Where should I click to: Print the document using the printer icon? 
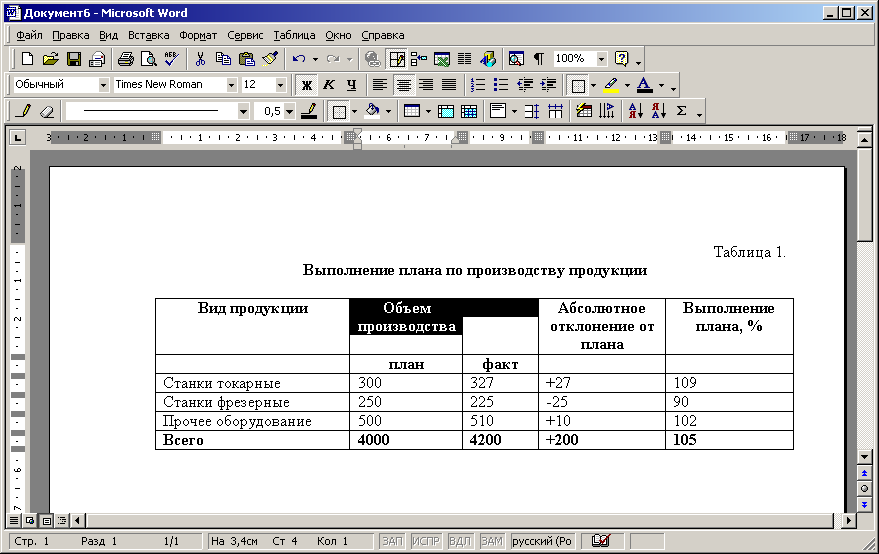tap(126, 59)
